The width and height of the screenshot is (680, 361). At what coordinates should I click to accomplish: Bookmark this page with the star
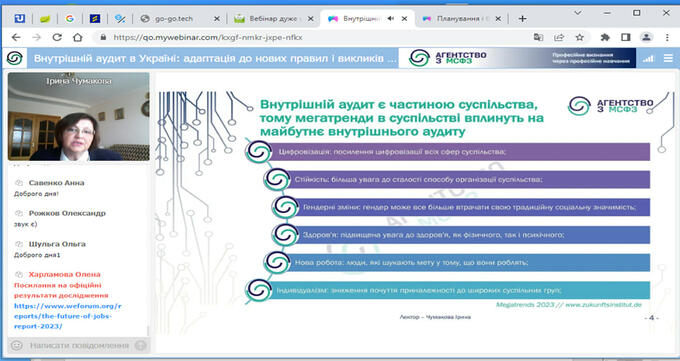click(x=579, y=37)
